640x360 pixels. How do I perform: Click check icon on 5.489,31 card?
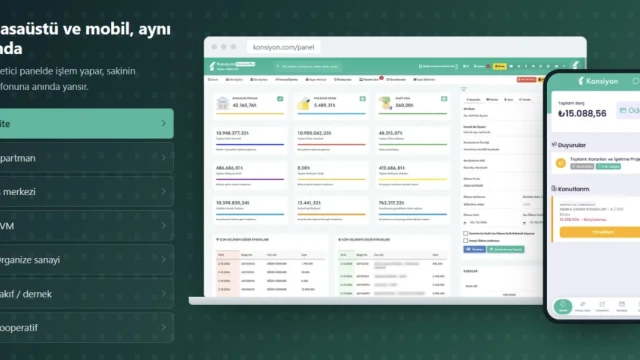[362, 99]
